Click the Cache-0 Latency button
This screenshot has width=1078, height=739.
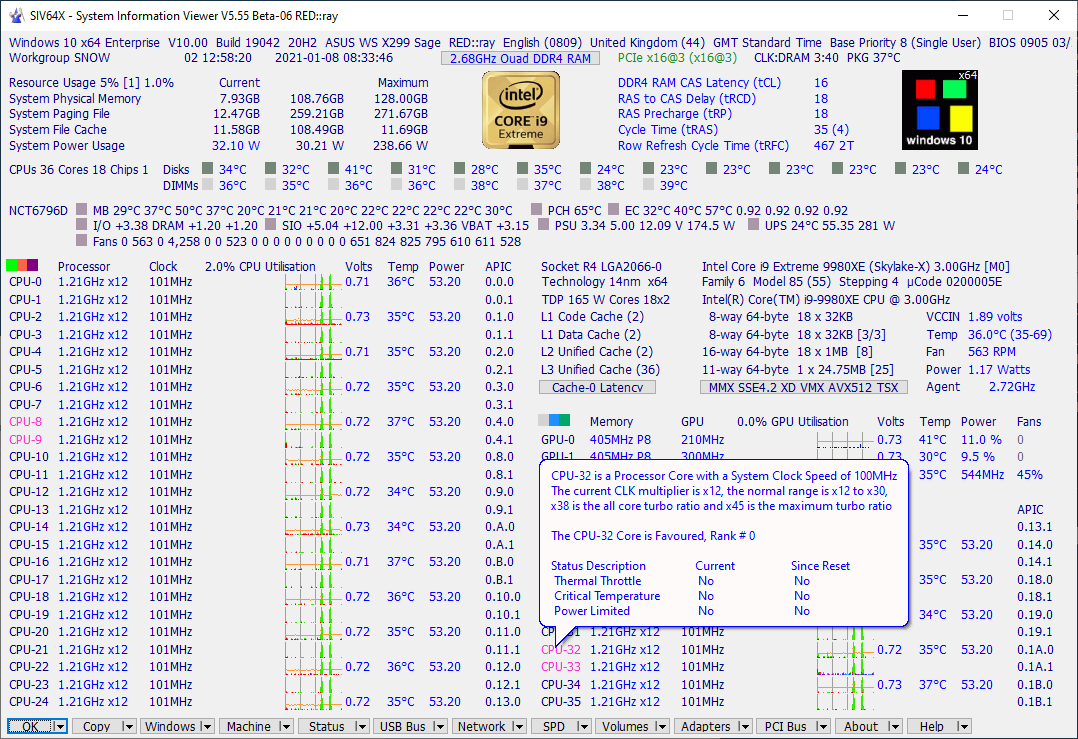597,387
